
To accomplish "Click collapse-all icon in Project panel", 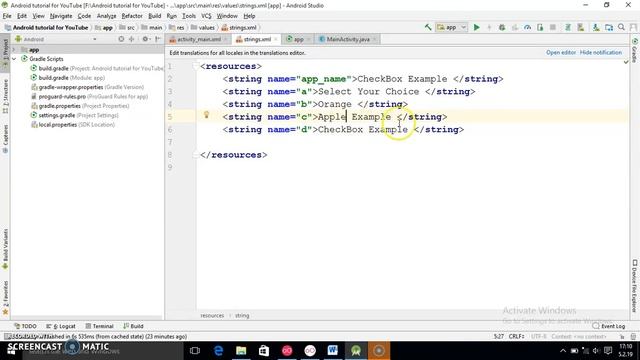I will point(131,39).
